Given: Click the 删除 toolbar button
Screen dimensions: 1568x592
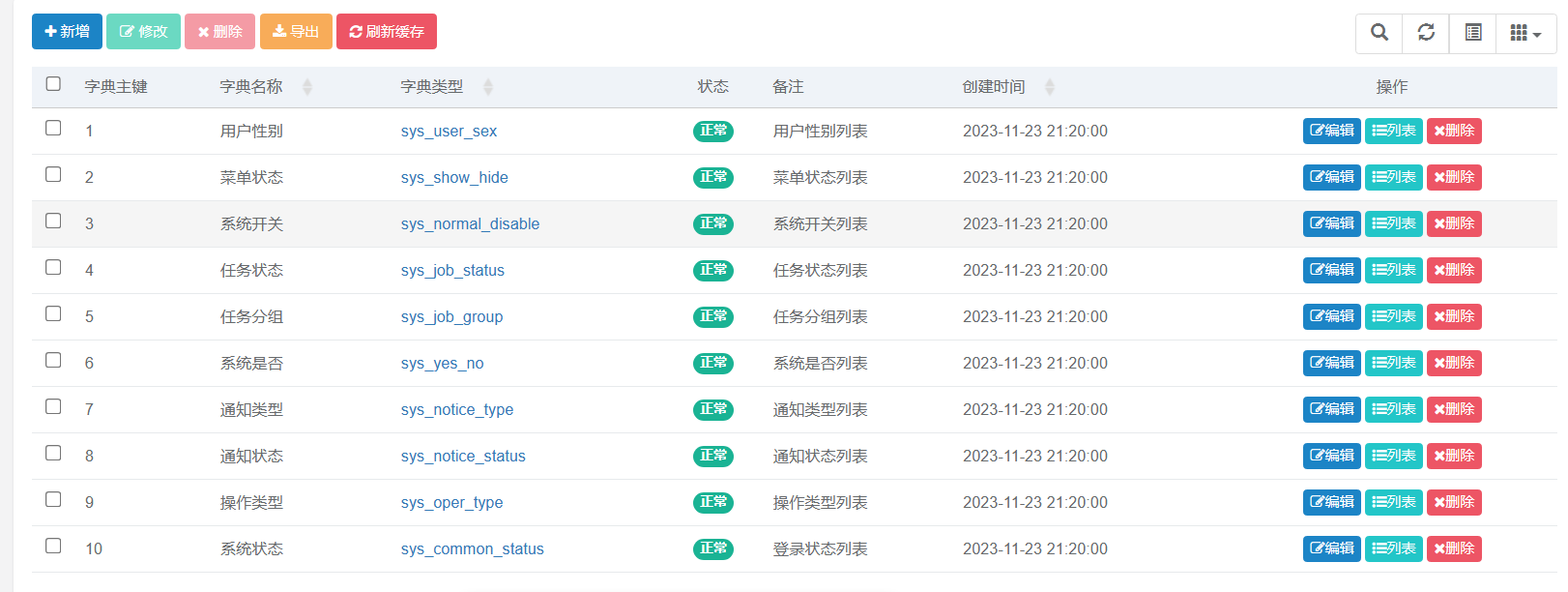Looking at the screenshot, I should click(x=219, y=31).
